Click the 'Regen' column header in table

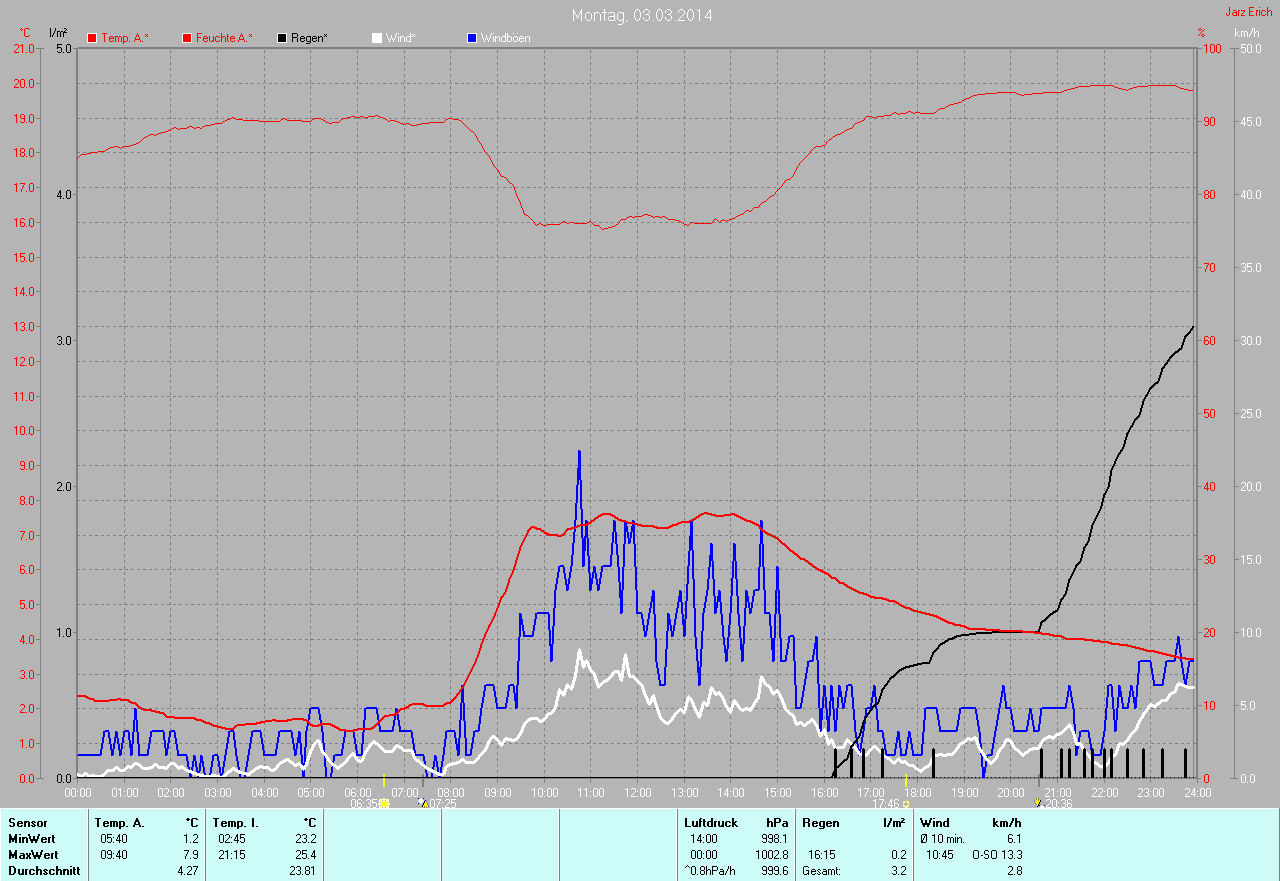pyautogui.click(x=821, y=823)
